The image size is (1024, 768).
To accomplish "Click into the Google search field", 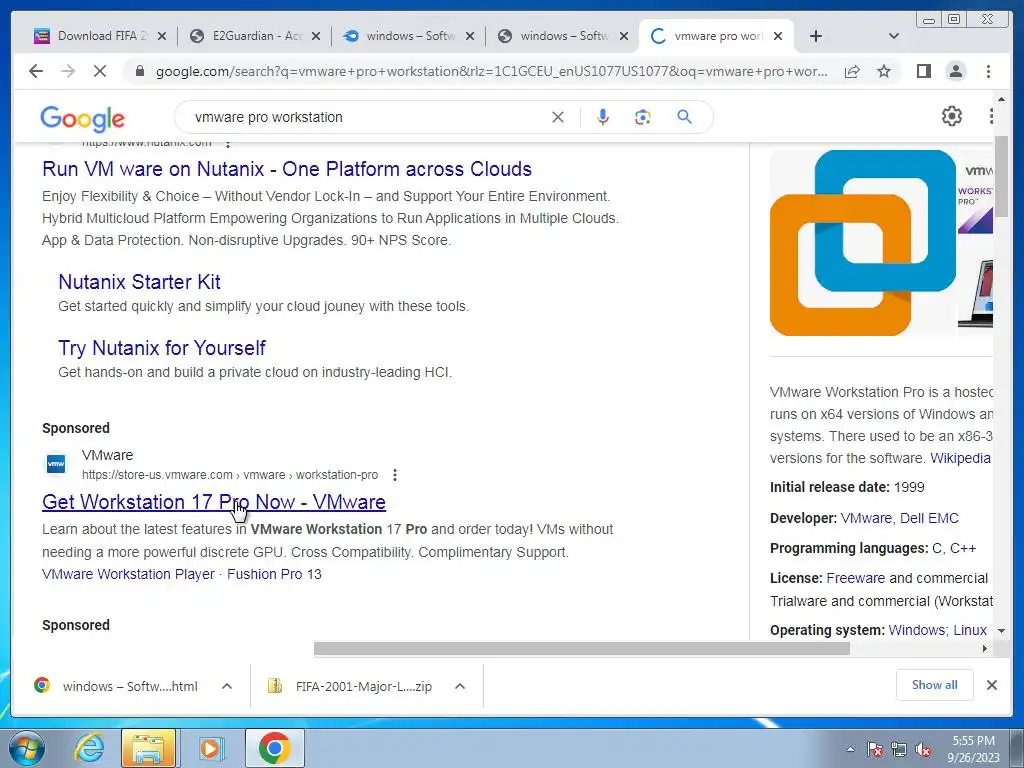I will pyautogui.click(x=369, y=117).
